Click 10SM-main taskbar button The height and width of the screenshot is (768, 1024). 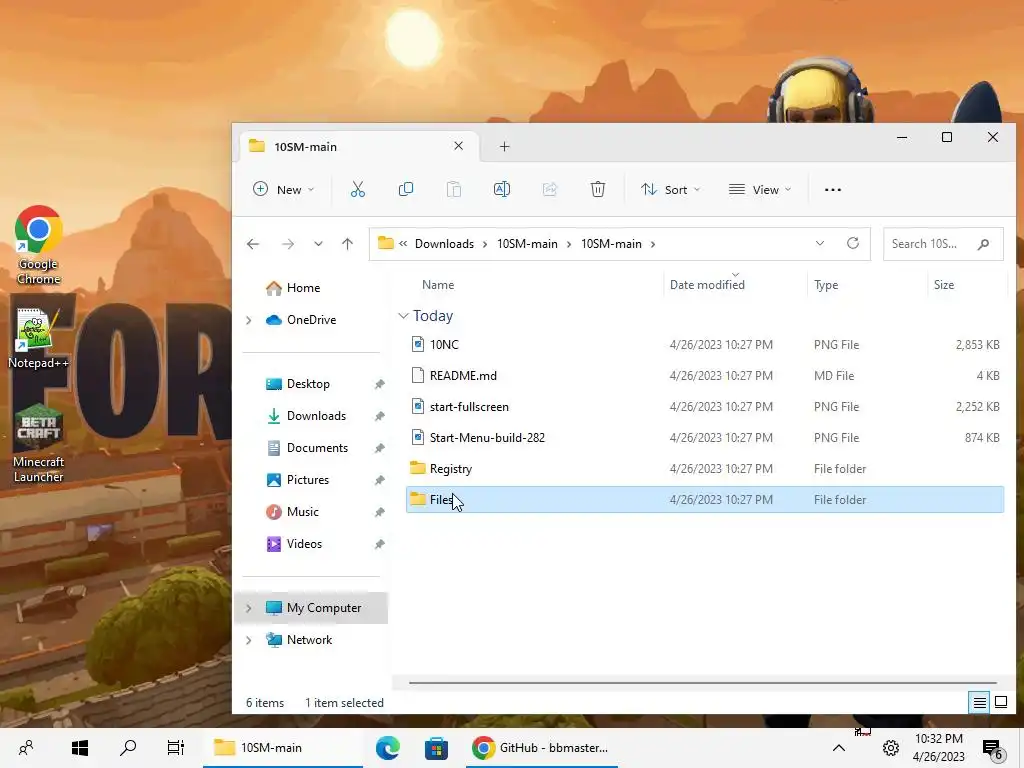pos(283,748)
